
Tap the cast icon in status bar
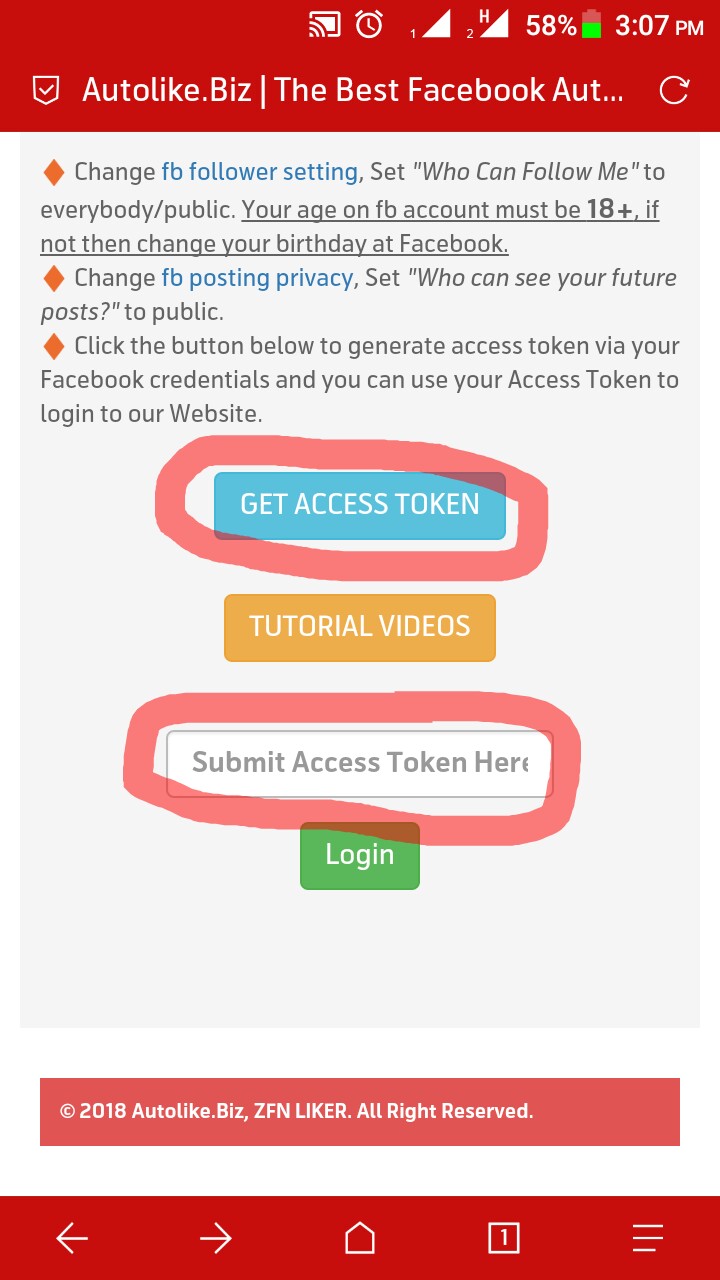click(325, 26)
